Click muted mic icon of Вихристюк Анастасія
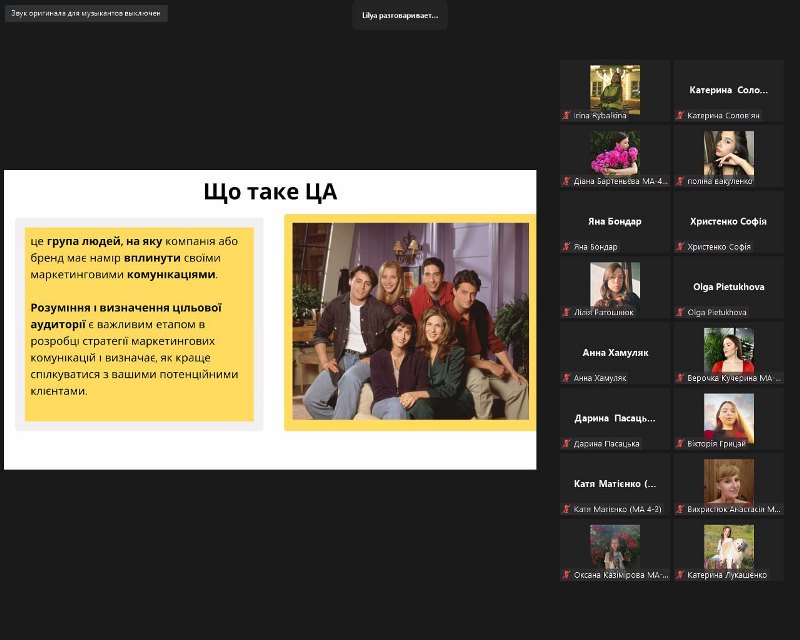Image resolution: width=800 pixels, height=640 pixels. pos(680,509)
